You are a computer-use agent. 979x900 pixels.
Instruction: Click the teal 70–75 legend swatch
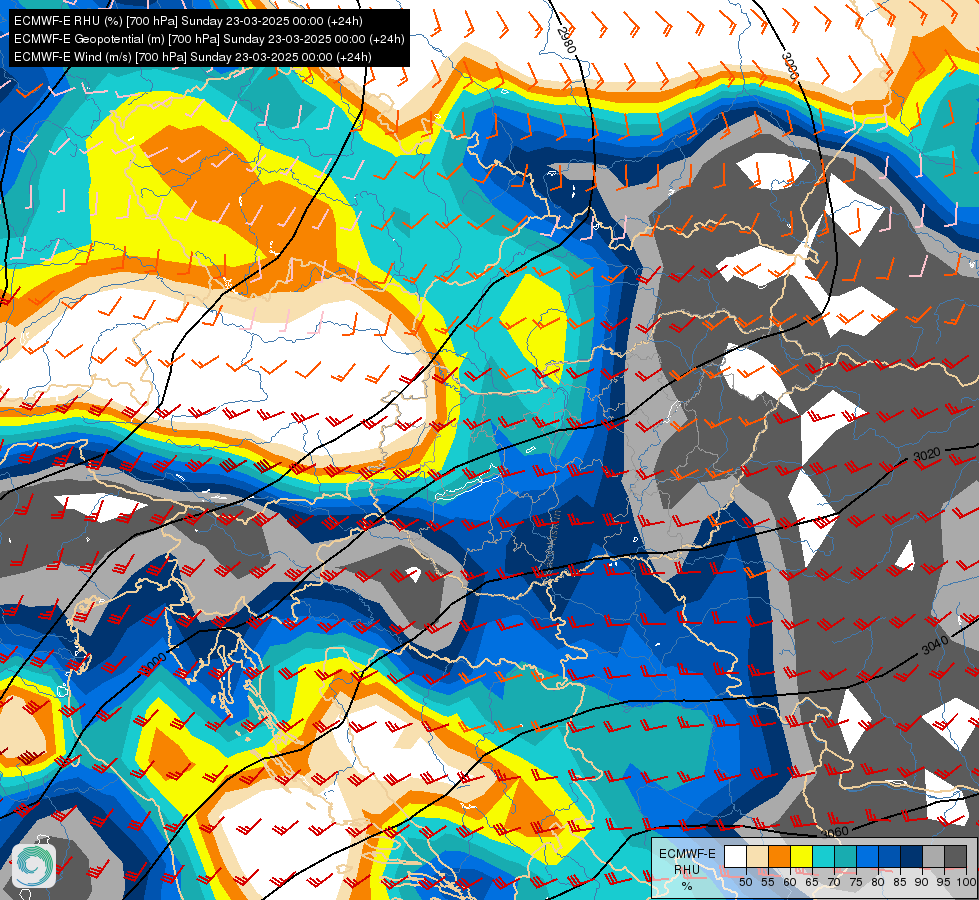pos(845,856)
